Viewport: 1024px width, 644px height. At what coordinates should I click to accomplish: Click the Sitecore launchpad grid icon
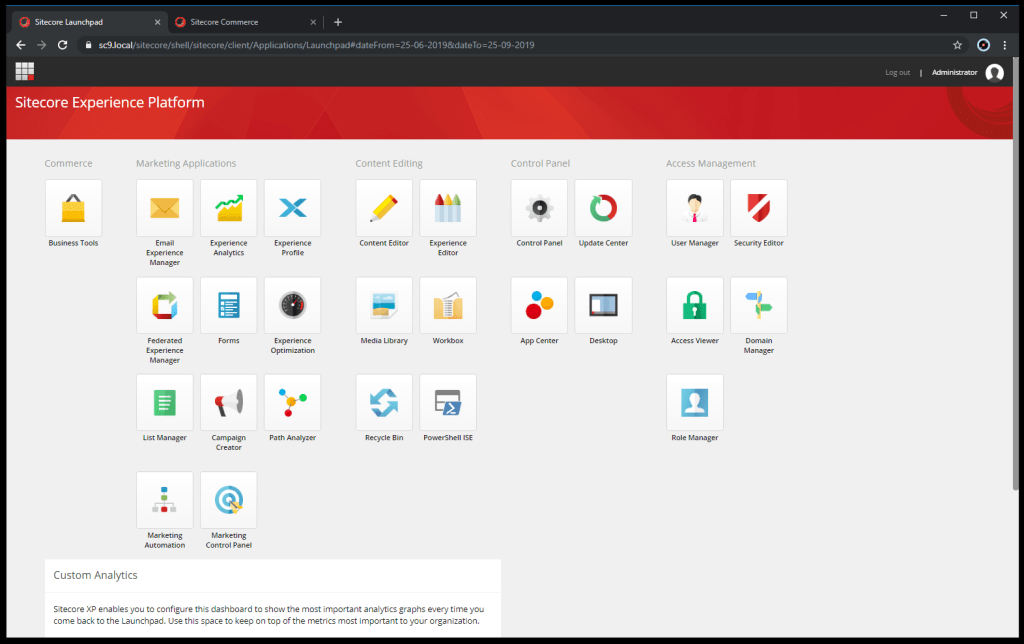click(x=25, y=71)
